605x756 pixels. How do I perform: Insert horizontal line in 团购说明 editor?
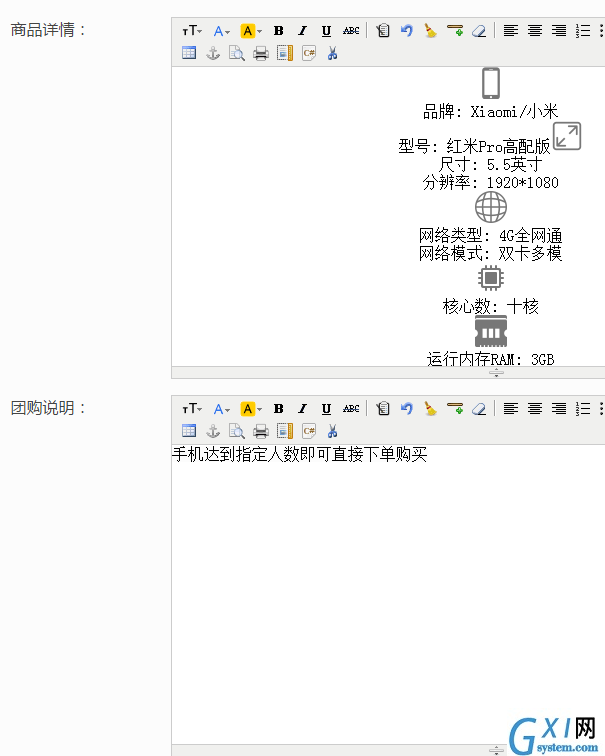[x=455, y=409]
